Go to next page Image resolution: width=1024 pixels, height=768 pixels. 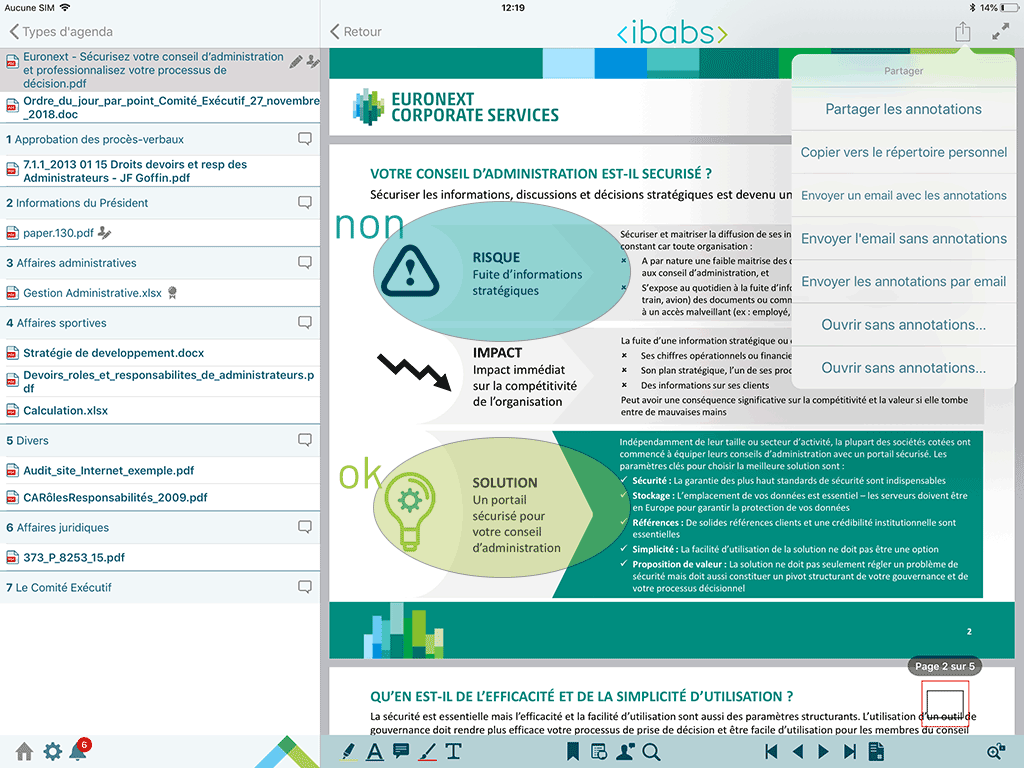pos(824,752)
